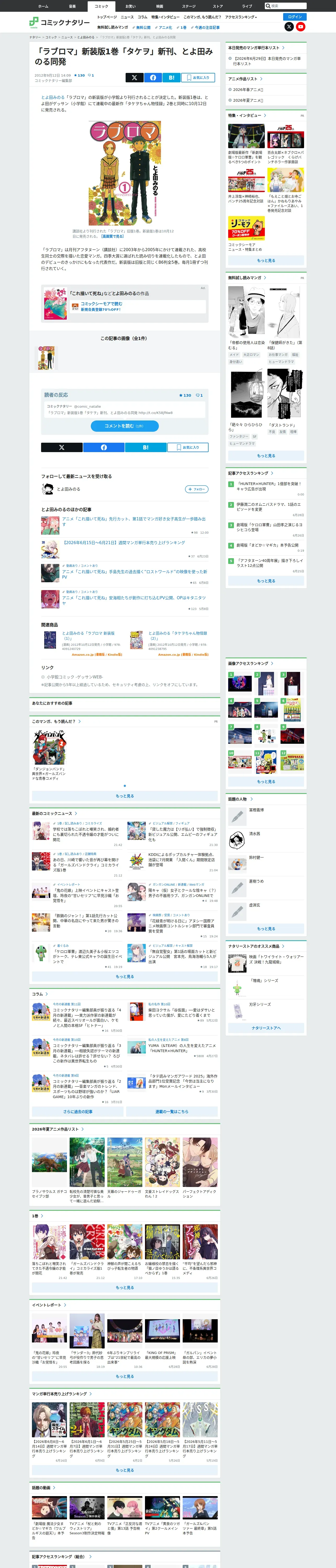Open このマンガ、もう読んだ? in the sub navigation
The image size is (336, 1568).
(203, 17)
